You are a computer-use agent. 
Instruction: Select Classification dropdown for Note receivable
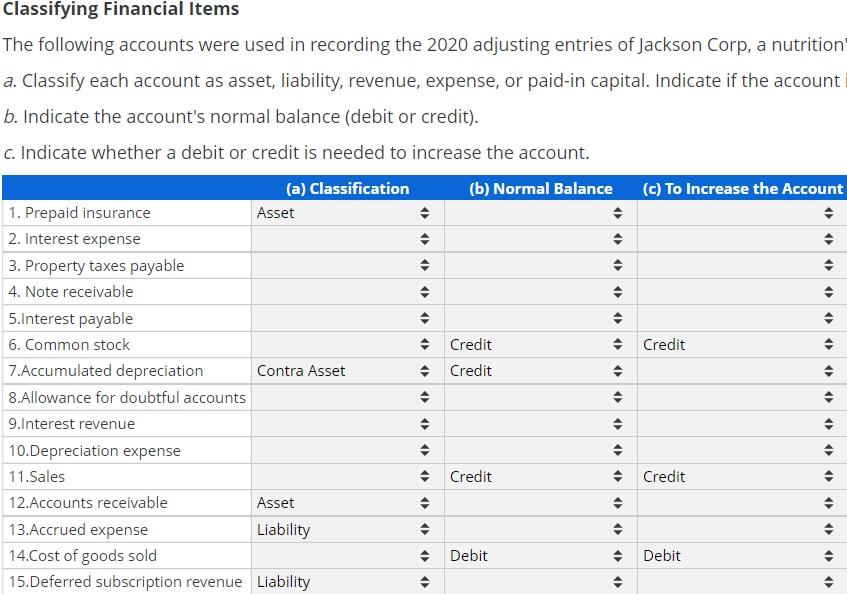(347, 292)
